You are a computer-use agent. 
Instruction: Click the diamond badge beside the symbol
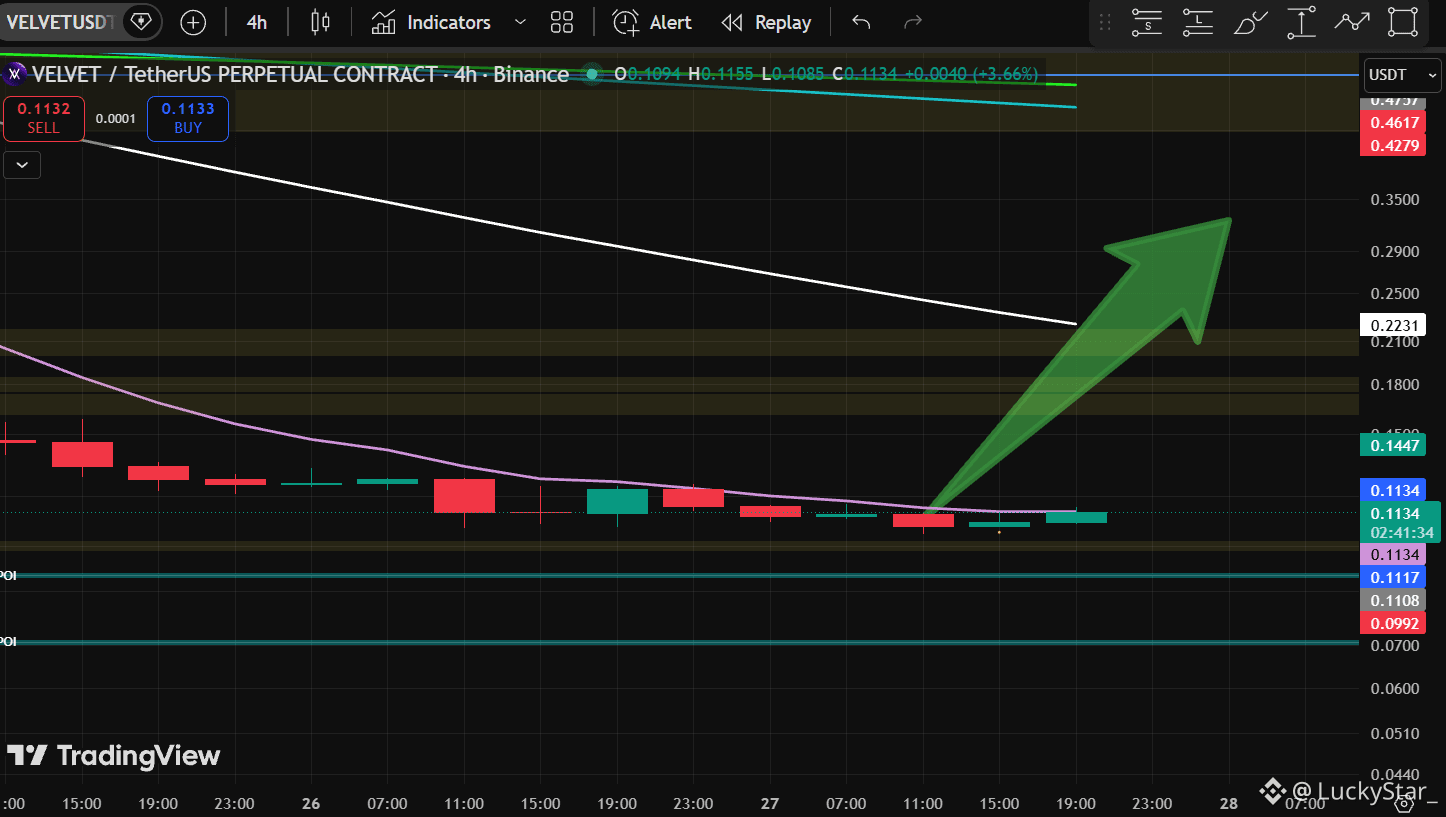[x=141, y=21]
